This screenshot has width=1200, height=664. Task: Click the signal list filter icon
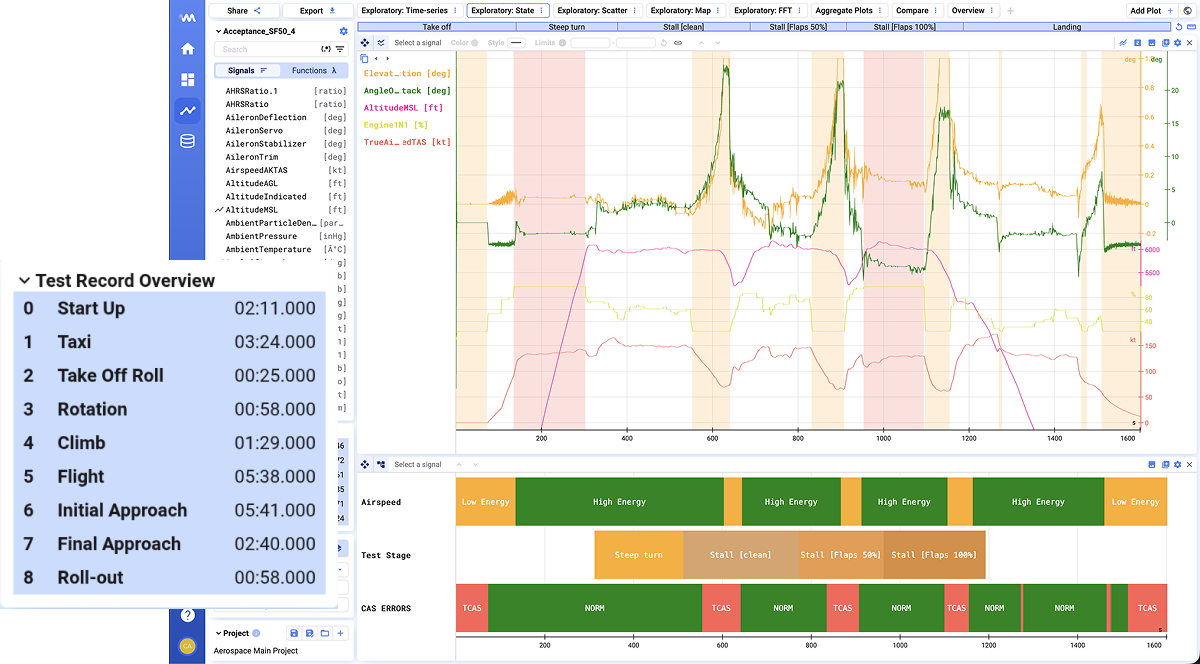tap(340, 49)
